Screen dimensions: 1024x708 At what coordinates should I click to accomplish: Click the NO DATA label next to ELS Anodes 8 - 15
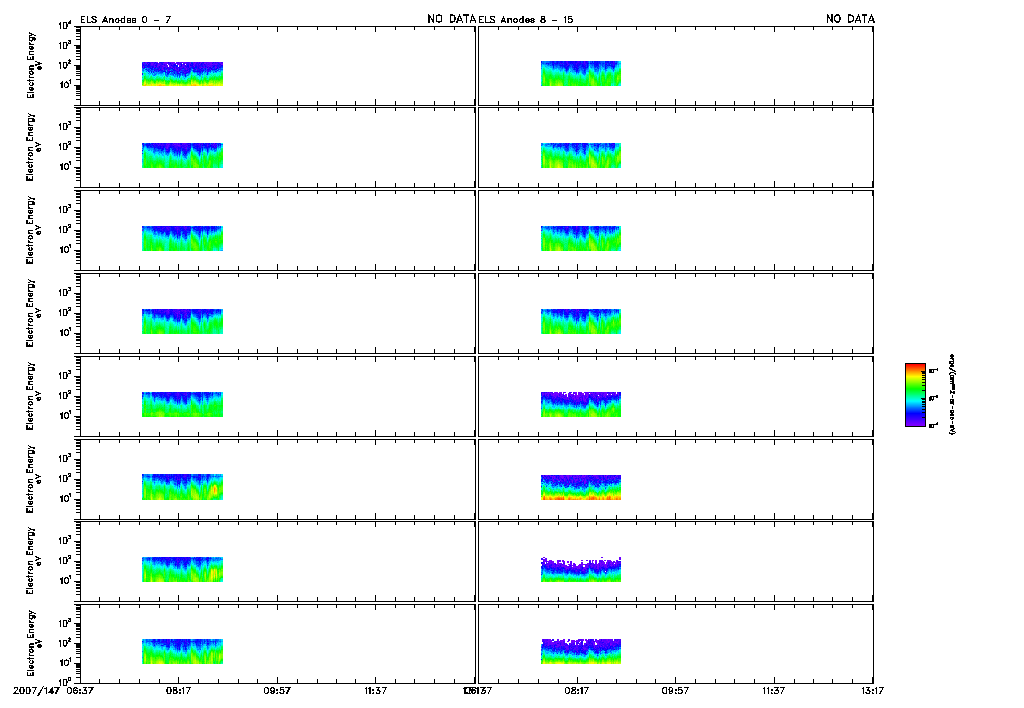pyautogui.click(x=451, y=19)
